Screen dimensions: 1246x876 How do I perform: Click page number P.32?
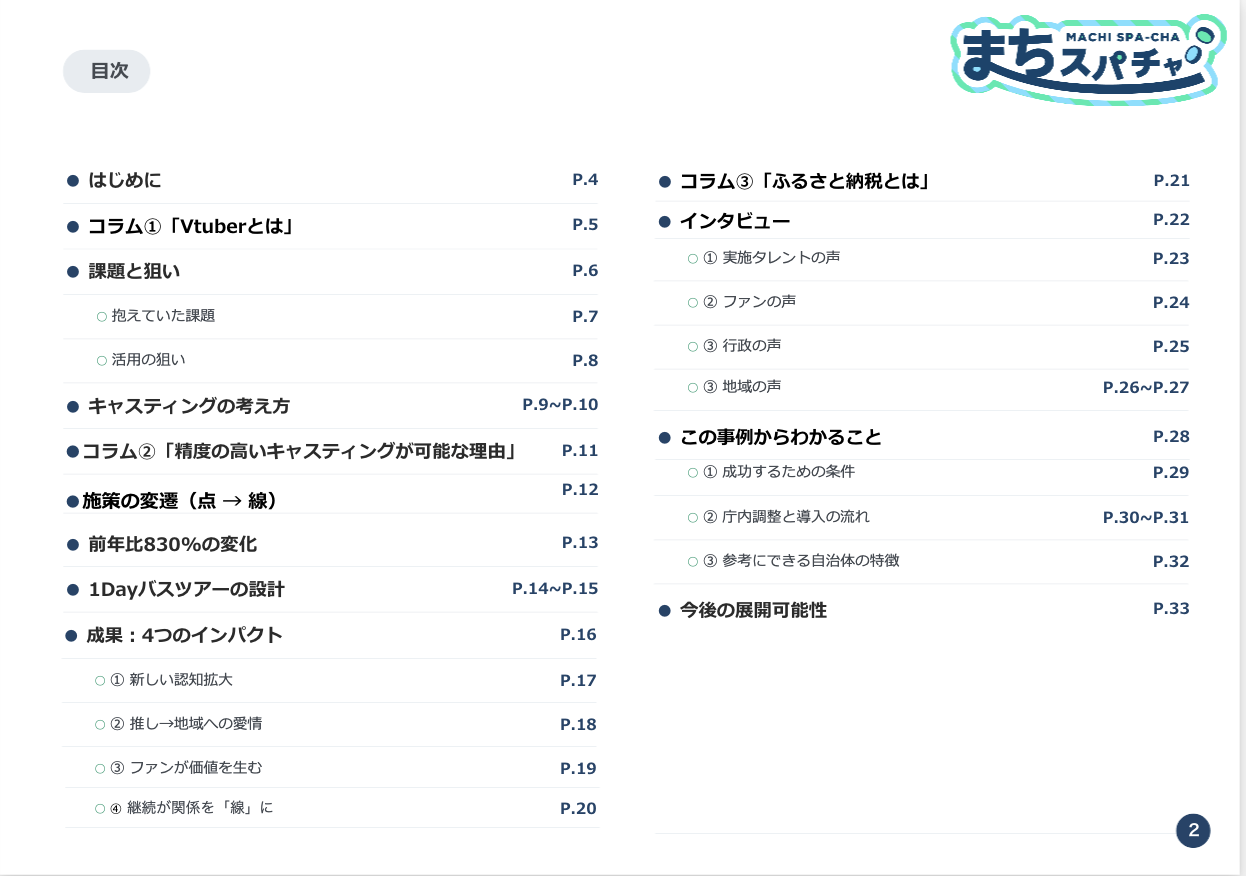(1171, 562)
